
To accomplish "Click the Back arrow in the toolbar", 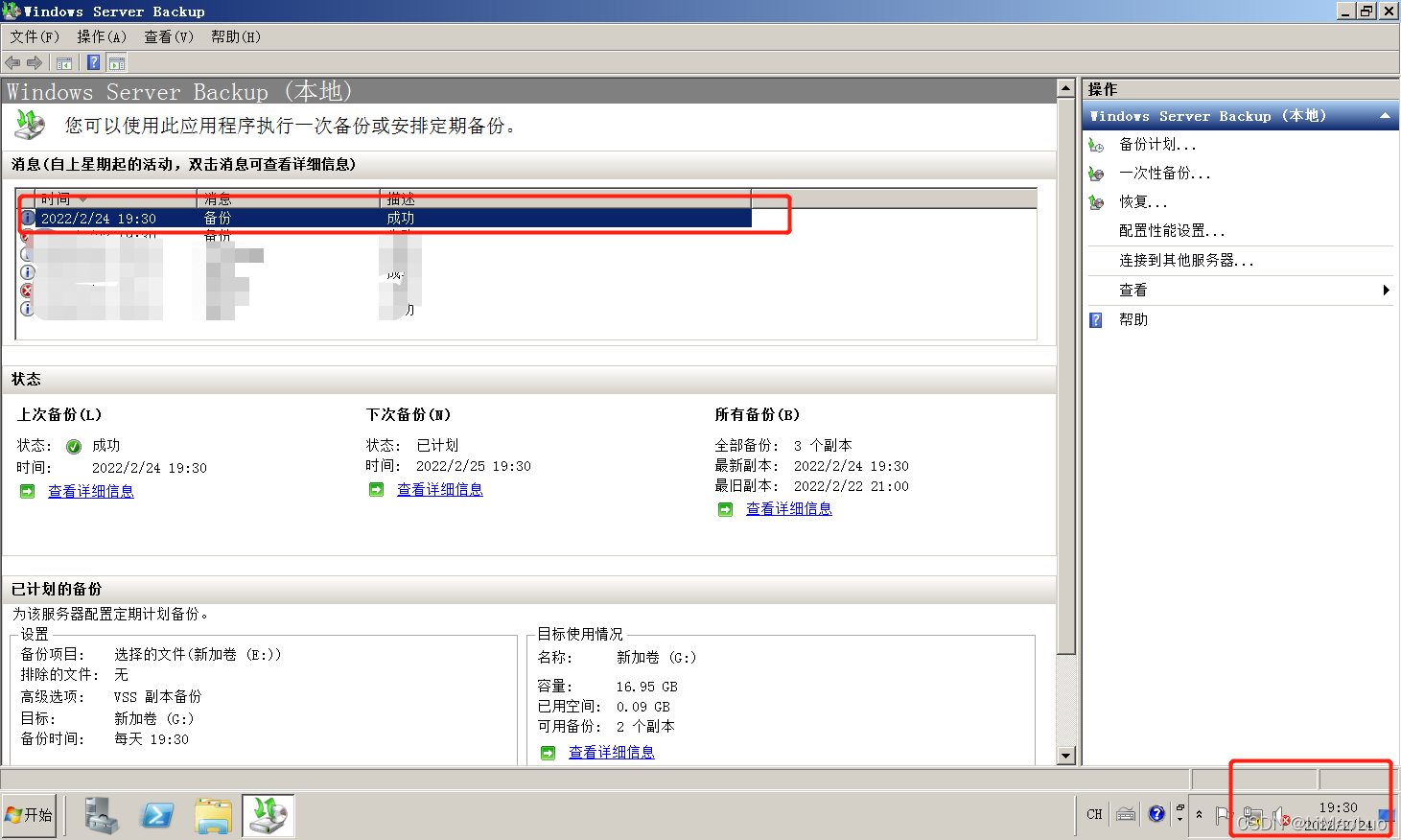I will [x=12, y=63].
